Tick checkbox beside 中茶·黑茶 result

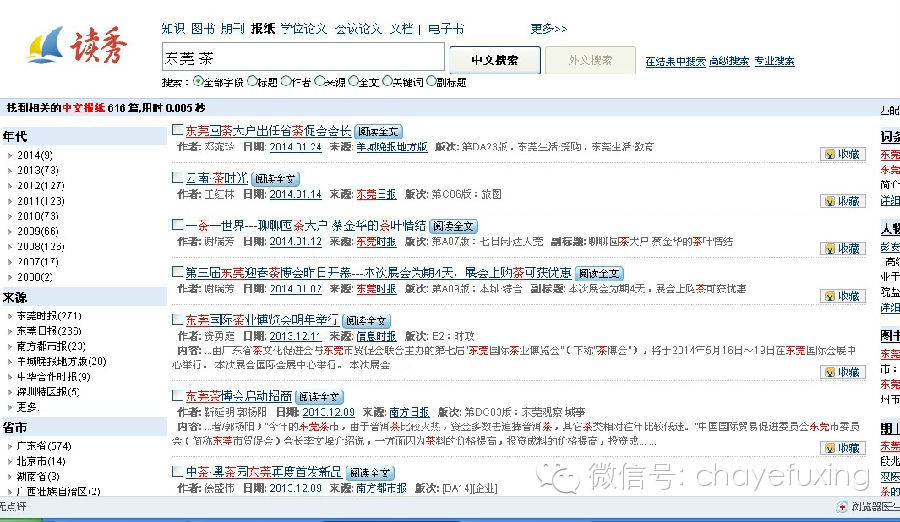point(177,471)
